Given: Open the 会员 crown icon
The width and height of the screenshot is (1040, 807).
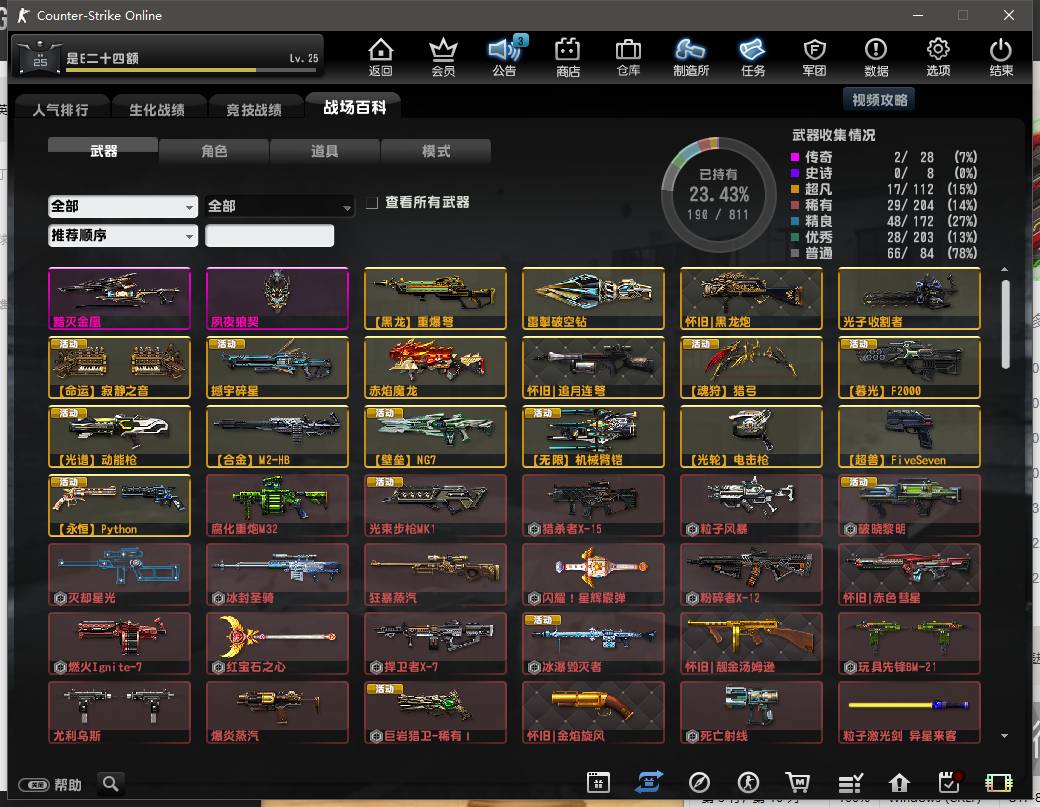Looking at the screenshot, I should point(443,57).
